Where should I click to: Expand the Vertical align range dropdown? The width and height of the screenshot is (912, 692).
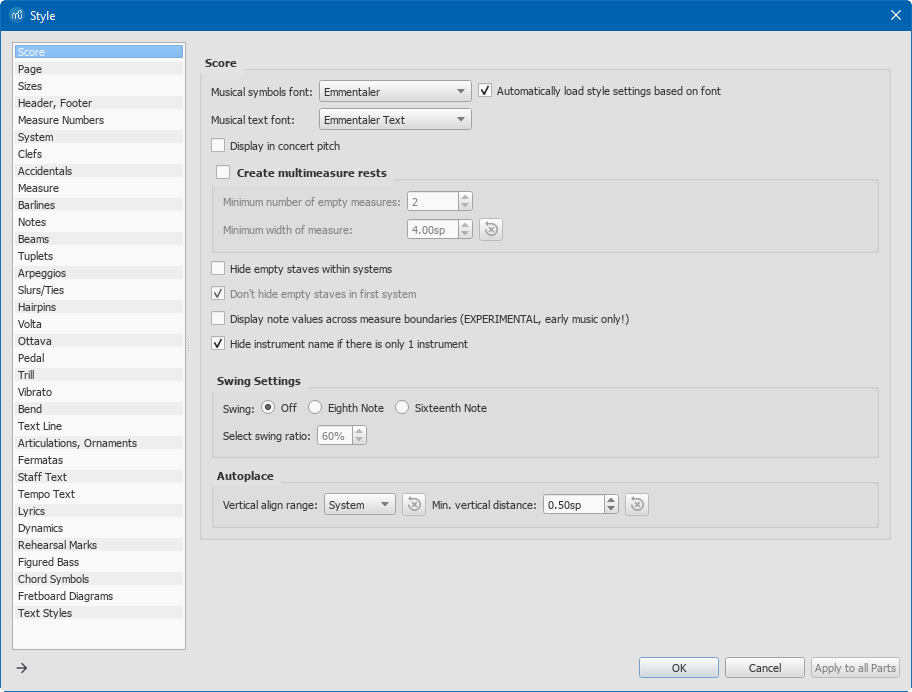coord(360,505)
